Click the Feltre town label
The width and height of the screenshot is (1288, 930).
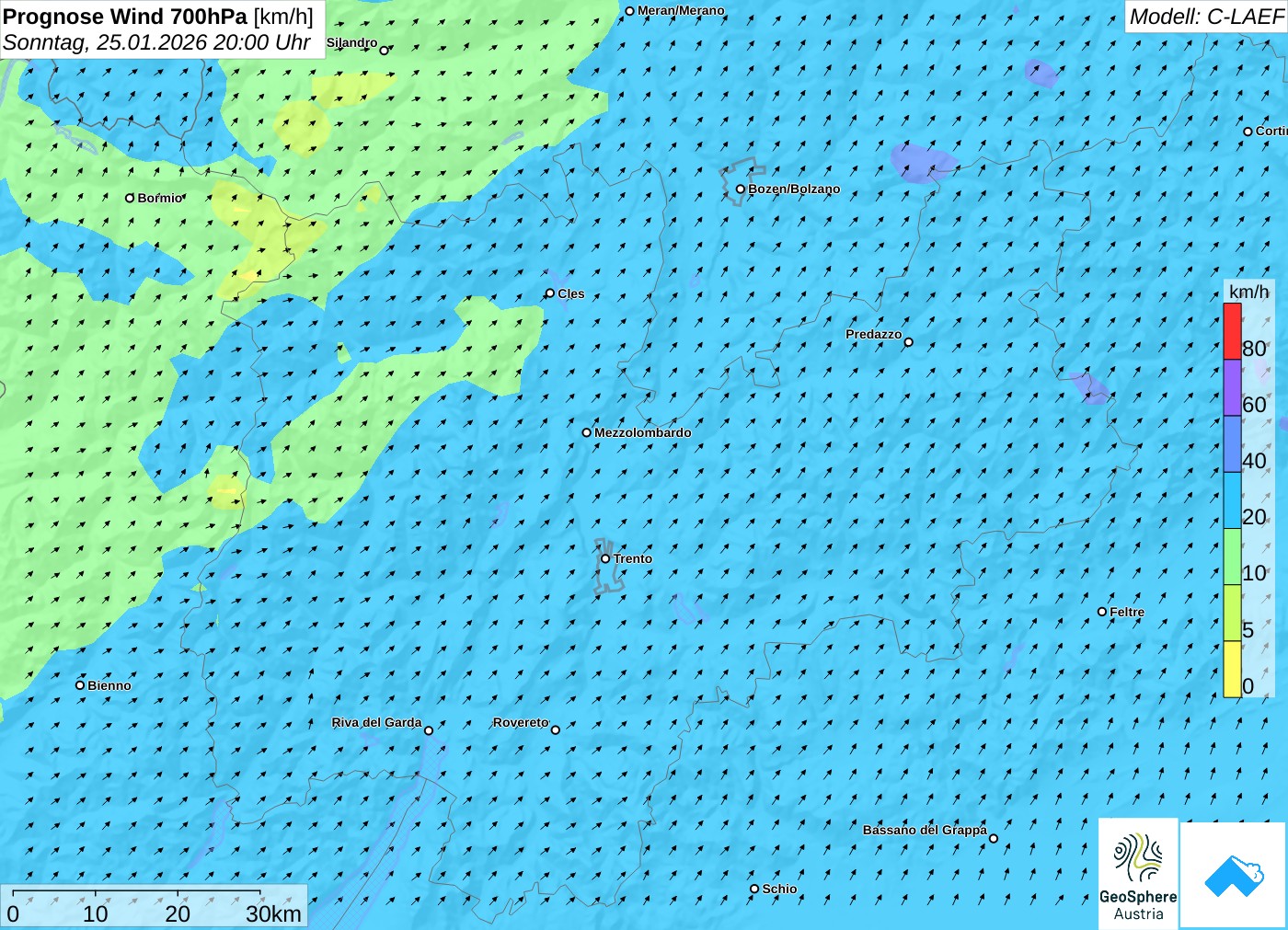click(1127, 612)
